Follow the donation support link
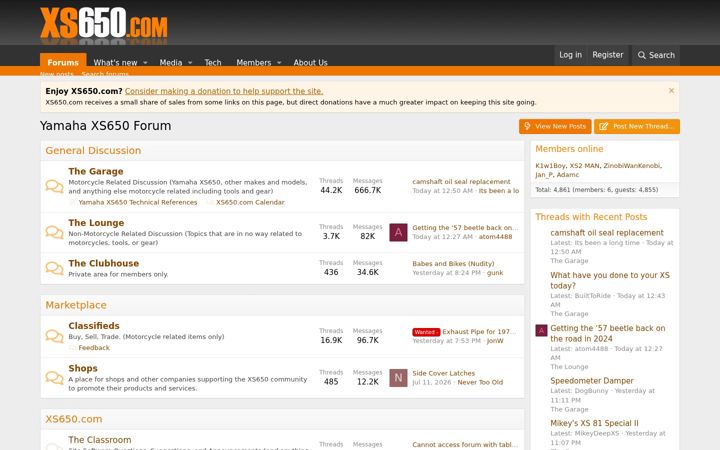This screenshot has width=720, height=450. [224, 91]
